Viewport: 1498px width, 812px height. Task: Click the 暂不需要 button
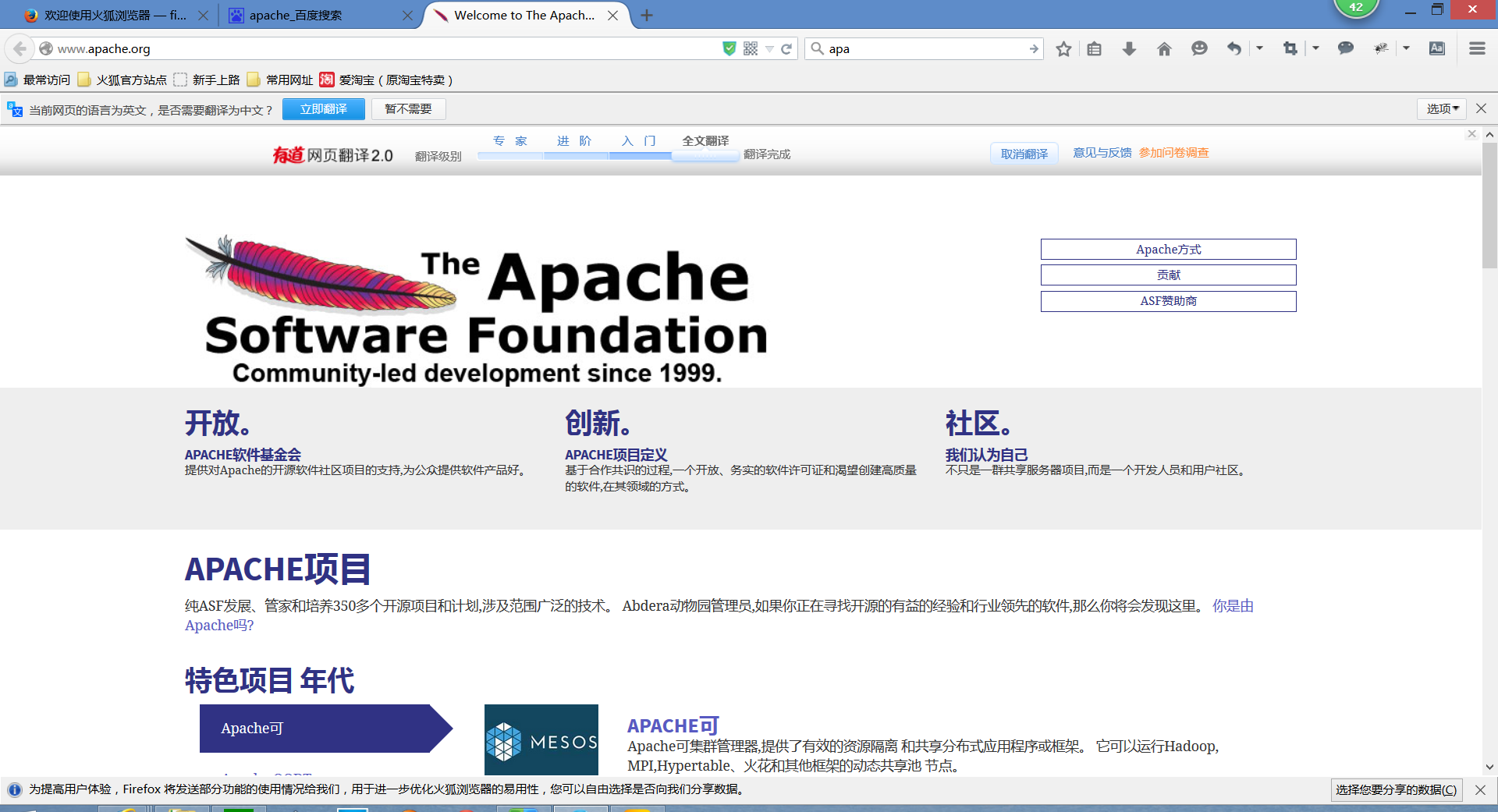click(x=408, y=109)
